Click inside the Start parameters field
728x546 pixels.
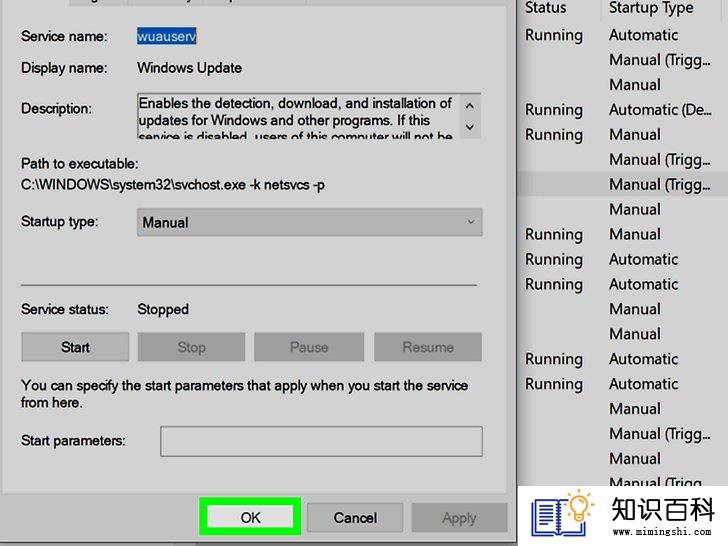click(321, 441)
